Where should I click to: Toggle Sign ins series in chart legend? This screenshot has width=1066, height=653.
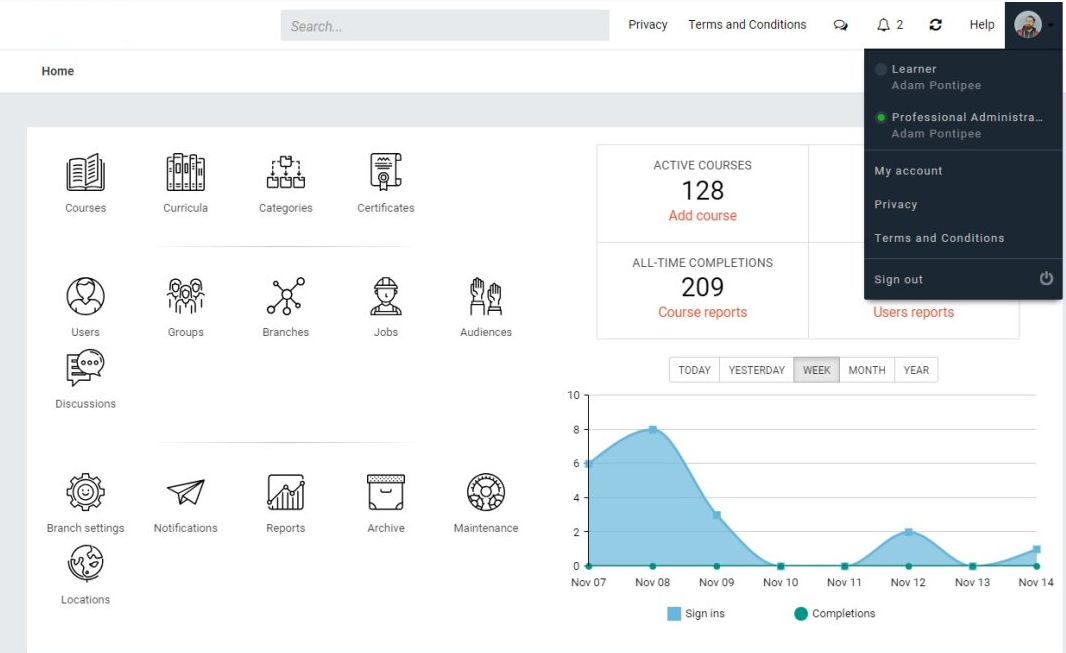[x=696, y=614]
